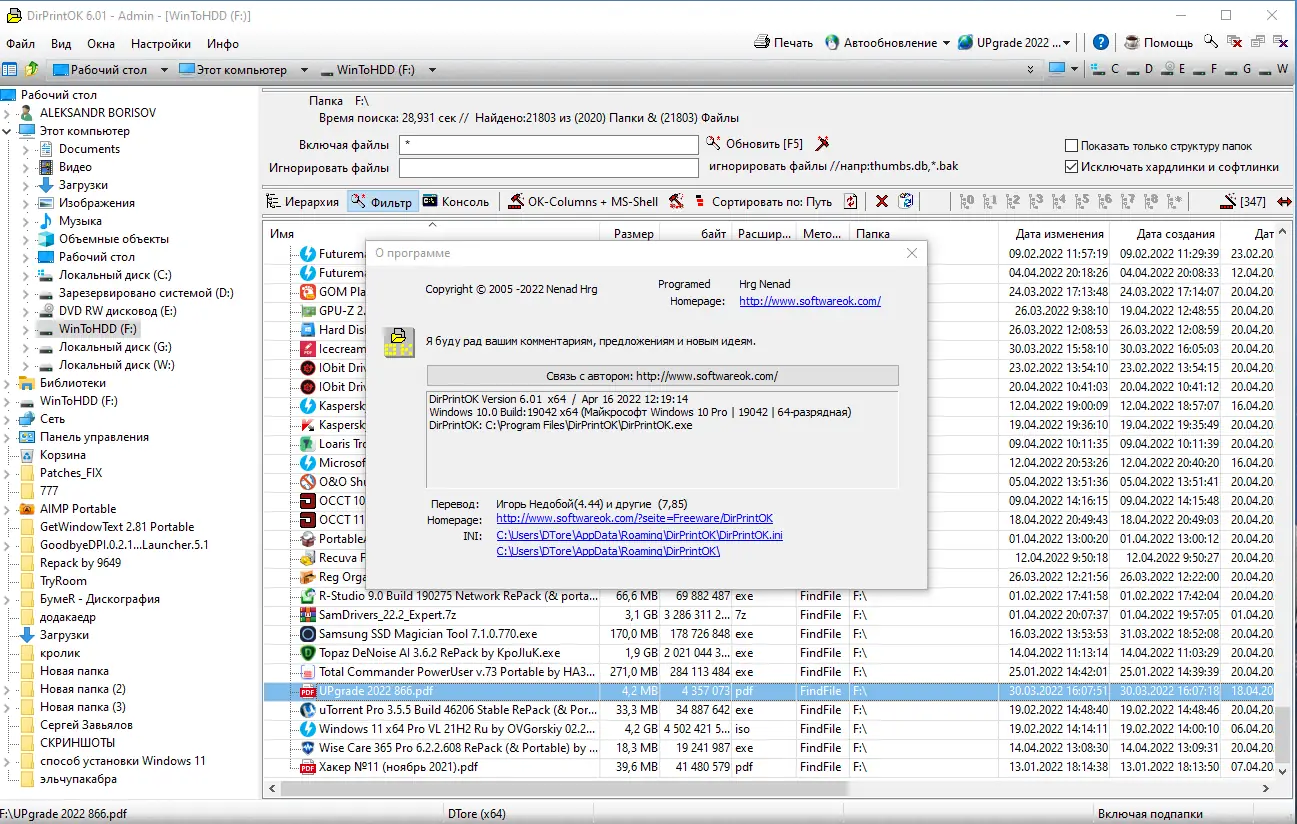Select drive W in the drive bar

(1275, 70)
